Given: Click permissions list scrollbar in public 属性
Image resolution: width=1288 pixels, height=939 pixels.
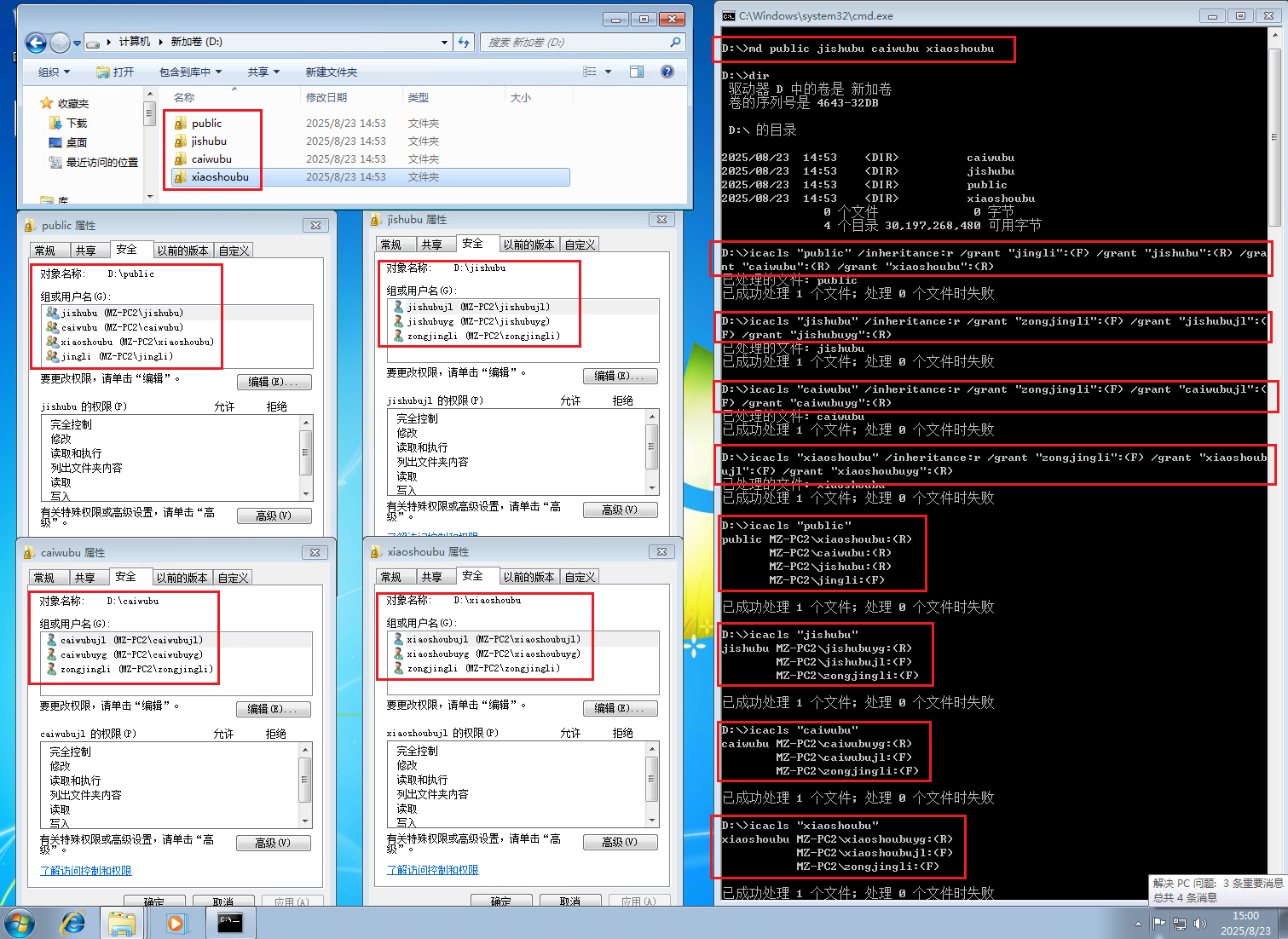Looking at the screenshot, I should coord(305,458).
